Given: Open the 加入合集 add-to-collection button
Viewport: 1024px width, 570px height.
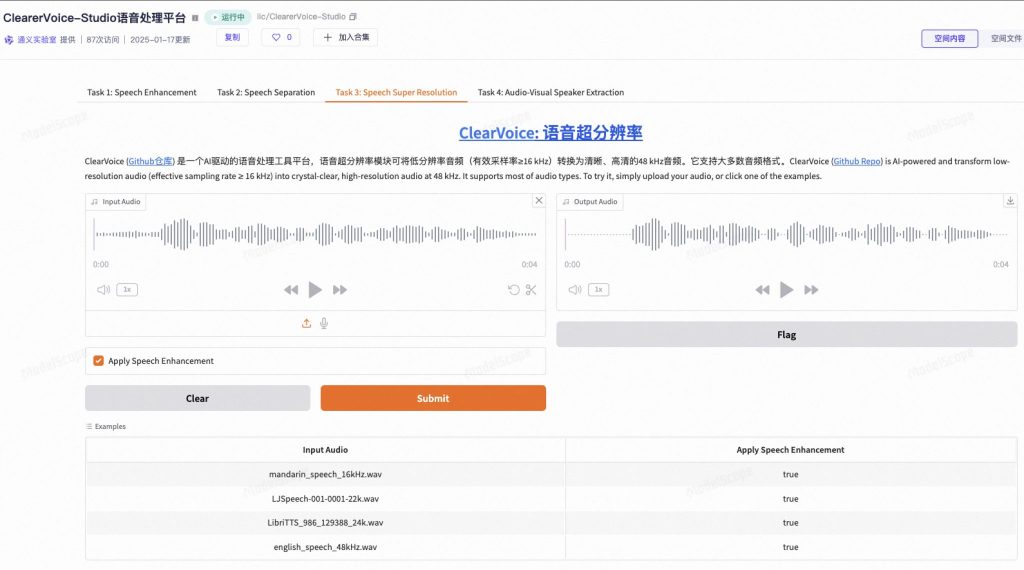Looking at the screenshot, I should point(345,37).
